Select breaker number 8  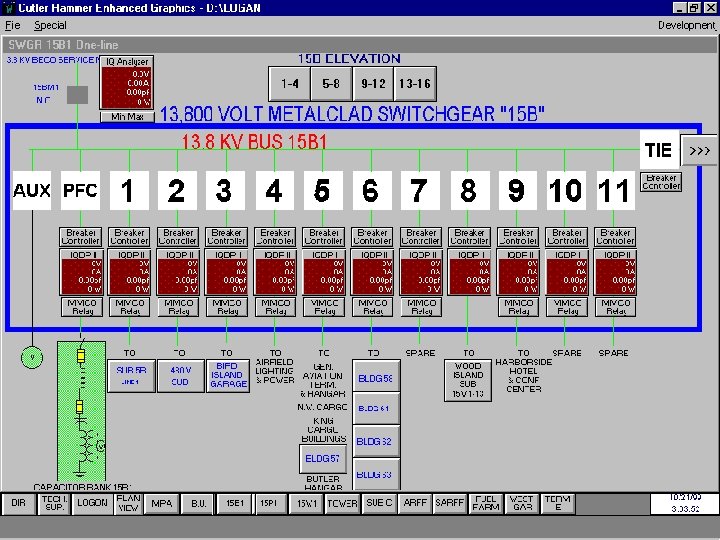(470, 191)
